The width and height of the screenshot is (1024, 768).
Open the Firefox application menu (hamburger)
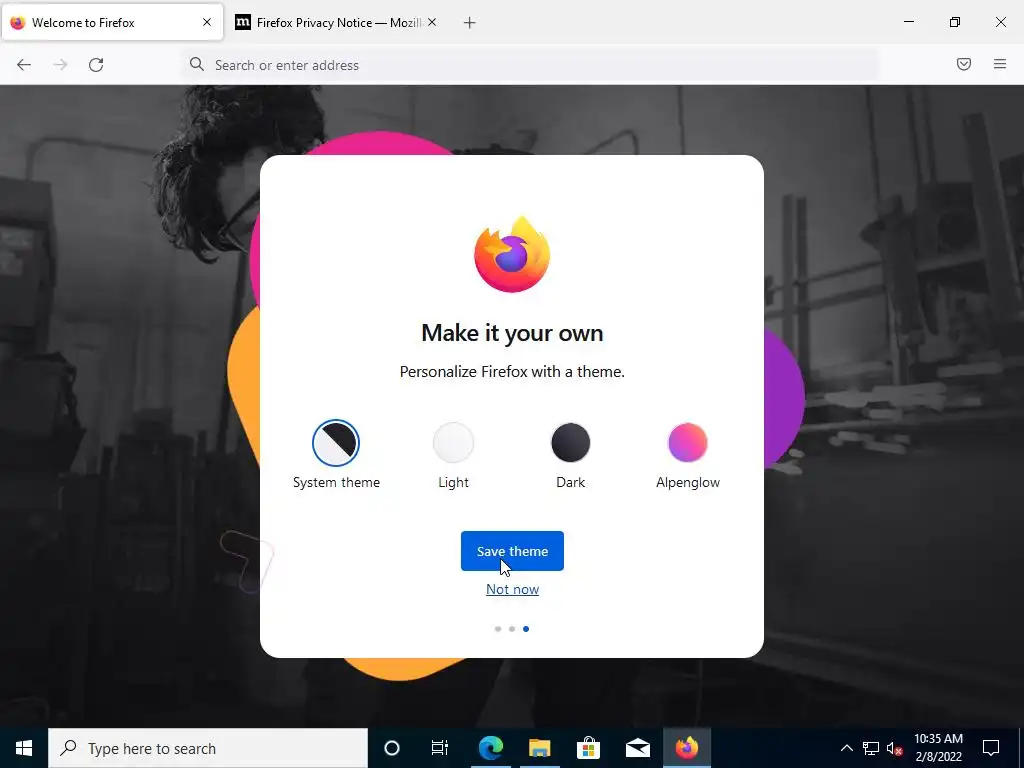[x=999, y=64]
